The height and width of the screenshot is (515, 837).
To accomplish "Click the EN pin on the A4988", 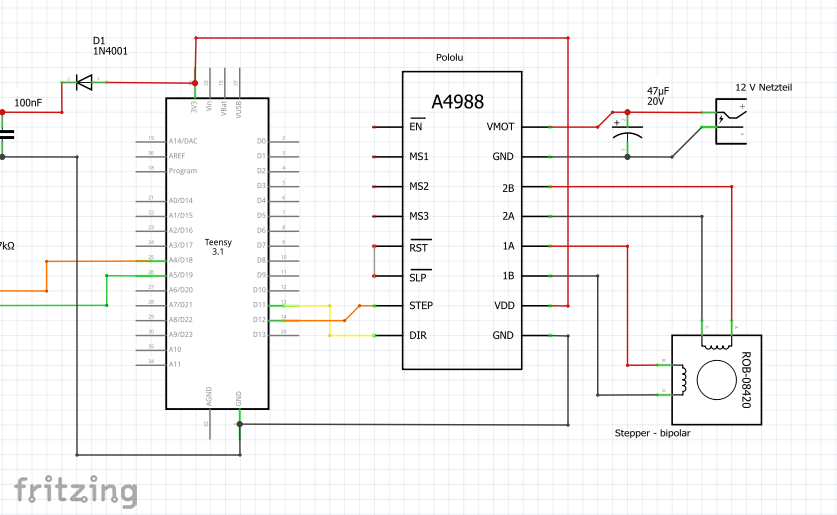I will coord(416,126).
